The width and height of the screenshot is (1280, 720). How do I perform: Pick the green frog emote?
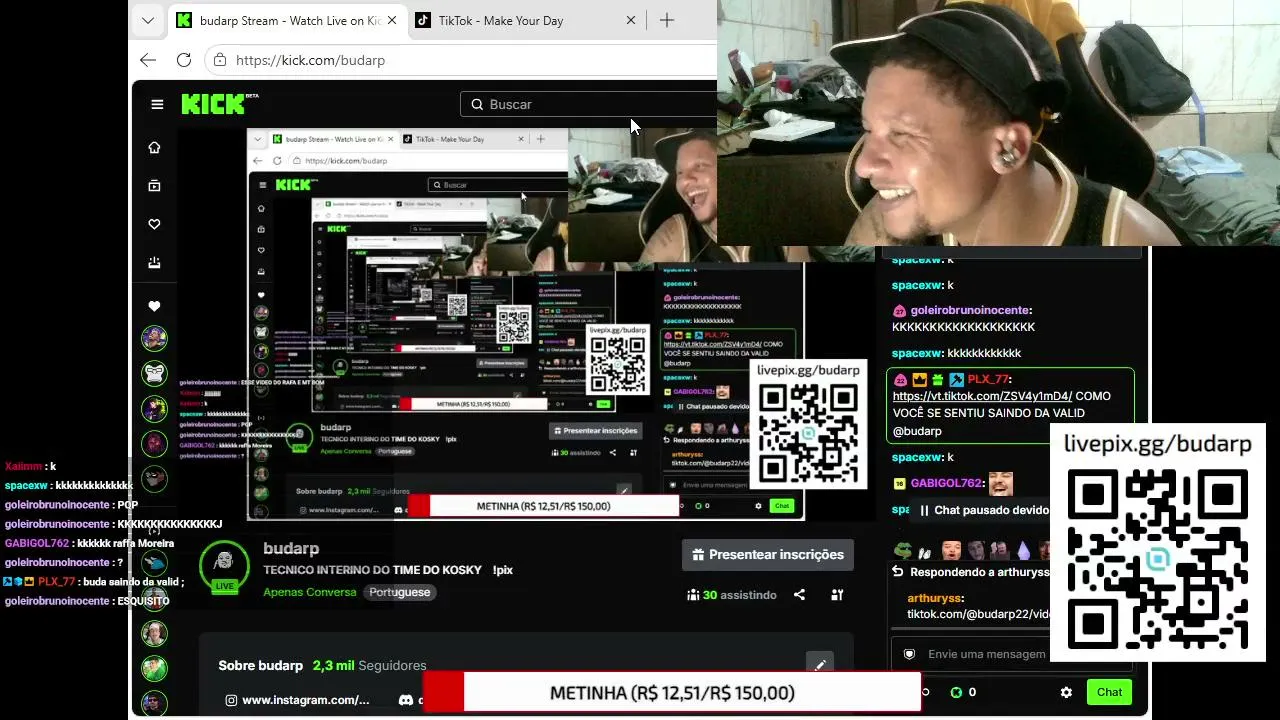(903, 550)
